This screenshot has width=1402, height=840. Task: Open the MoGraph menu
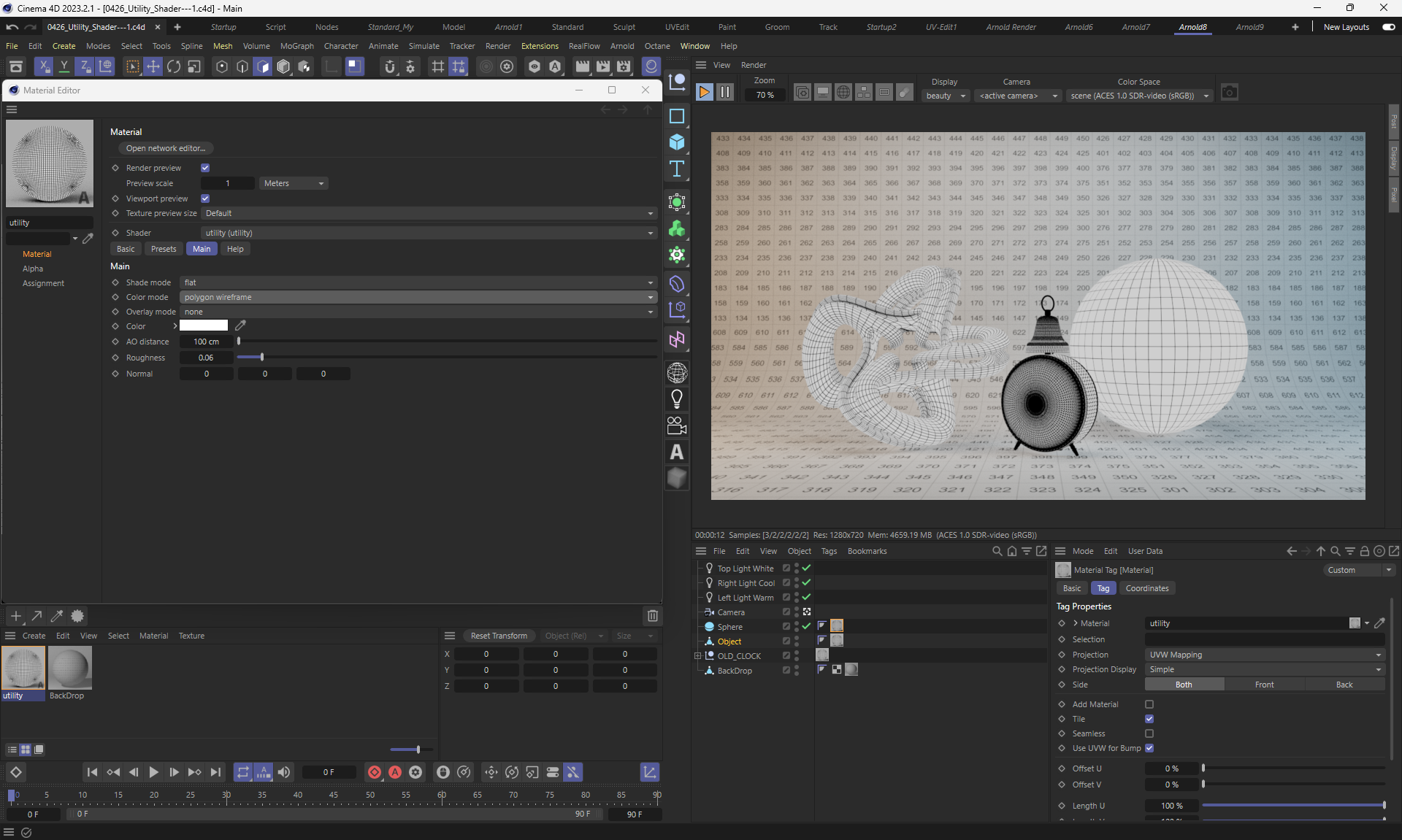[296, 46]
